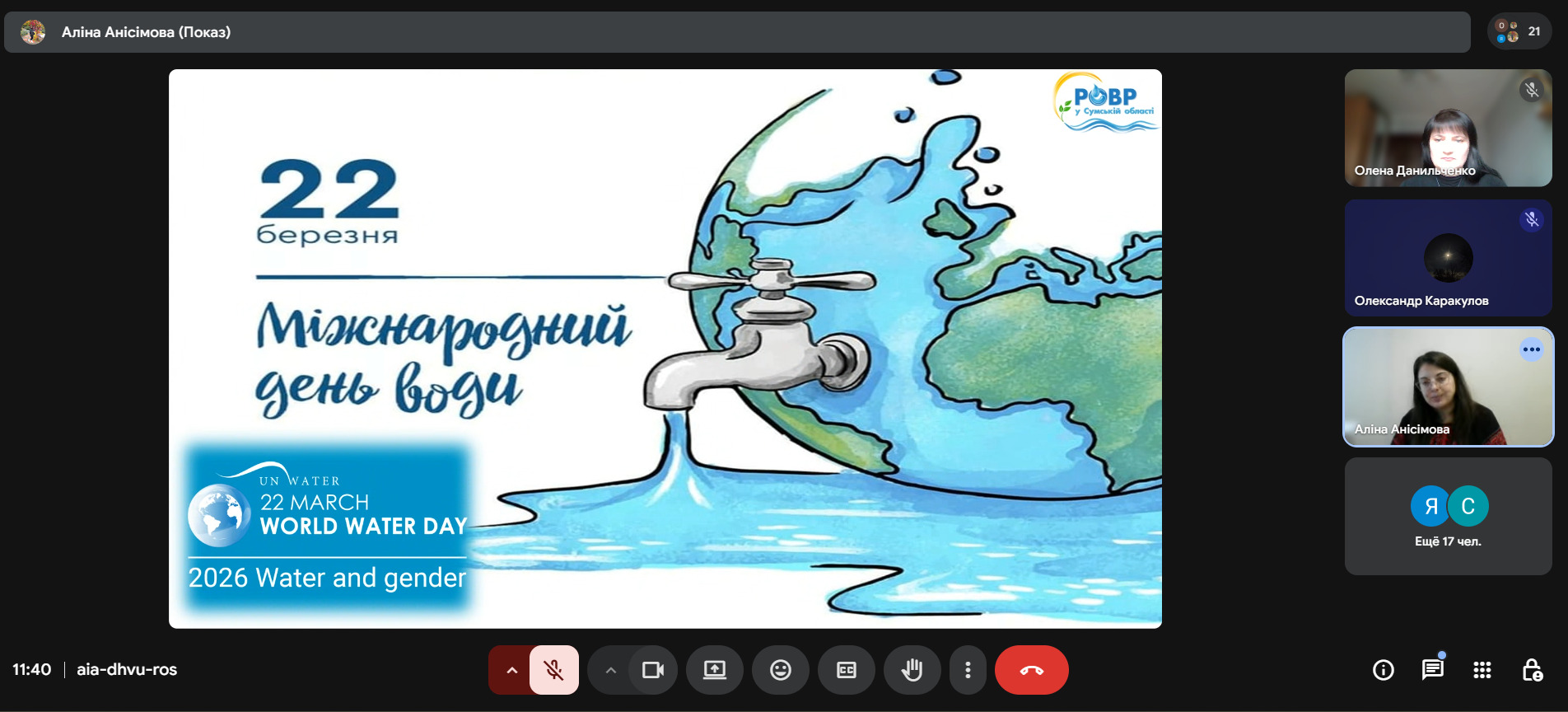Select Олена Данильченко's video tile
The height and width of the screenshot is (712, 1568).
point(1448,128)
